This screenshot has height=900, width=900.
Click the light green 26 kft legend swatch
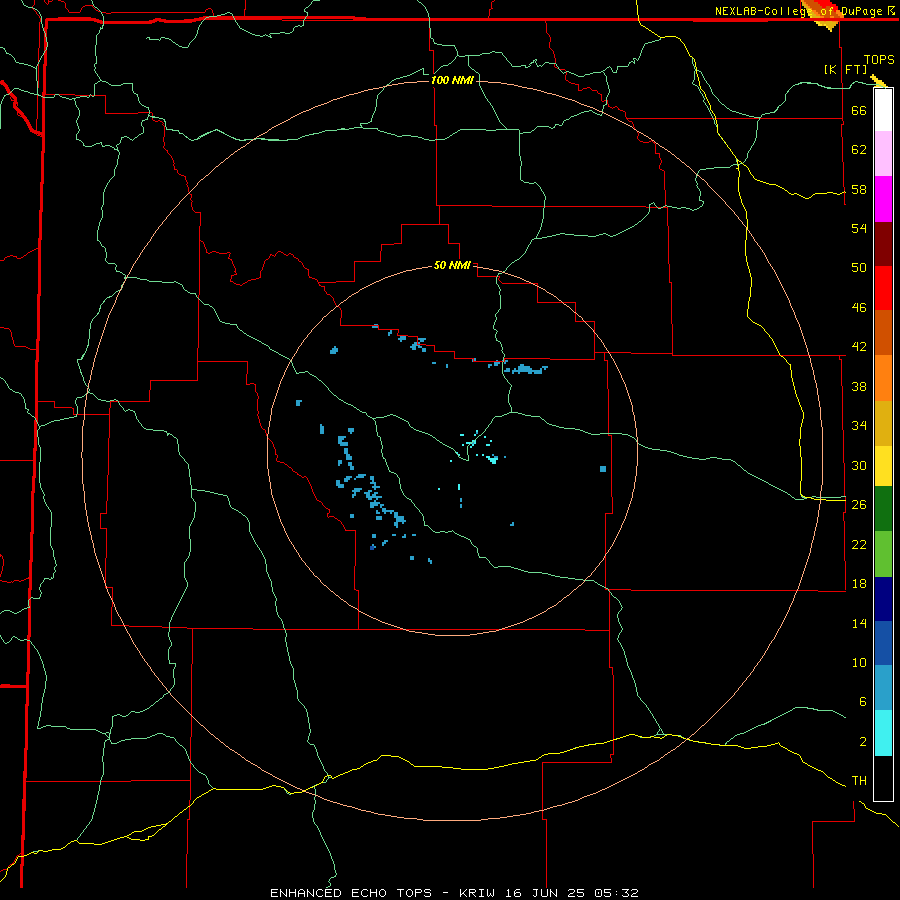pos(883,554)
